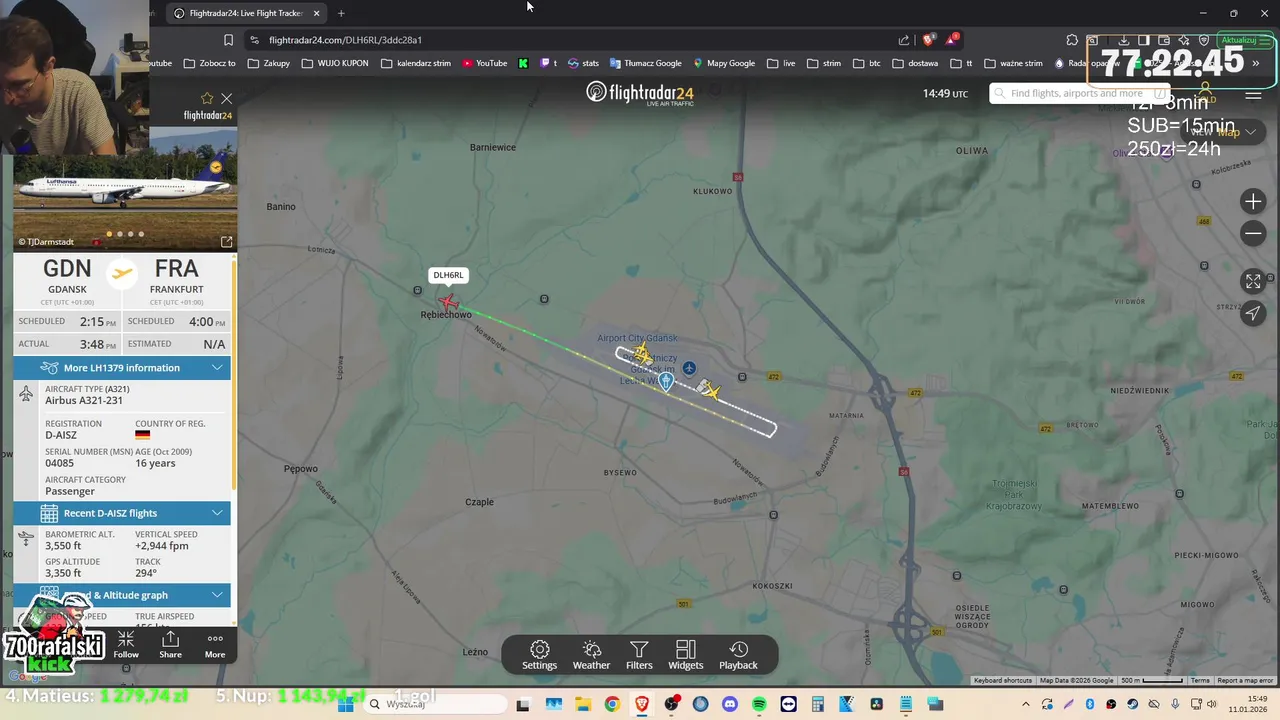This screenshot has width=1280, height=720.
Task: Switch to Flightradar24 browser tab
Action: 245,13
